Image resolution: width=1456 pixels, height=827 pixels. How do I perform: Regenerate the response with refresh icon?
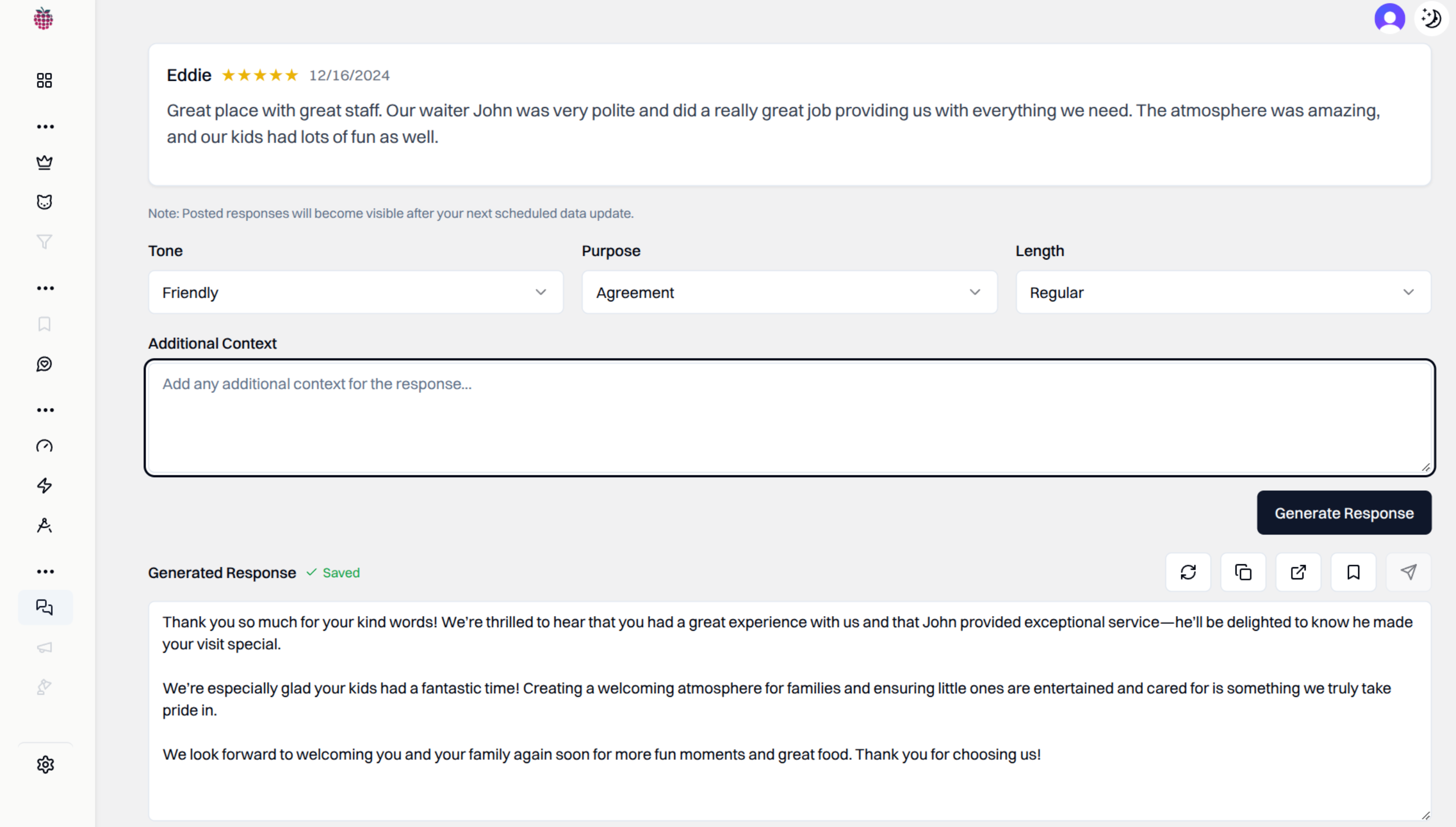pos(1188,572)
